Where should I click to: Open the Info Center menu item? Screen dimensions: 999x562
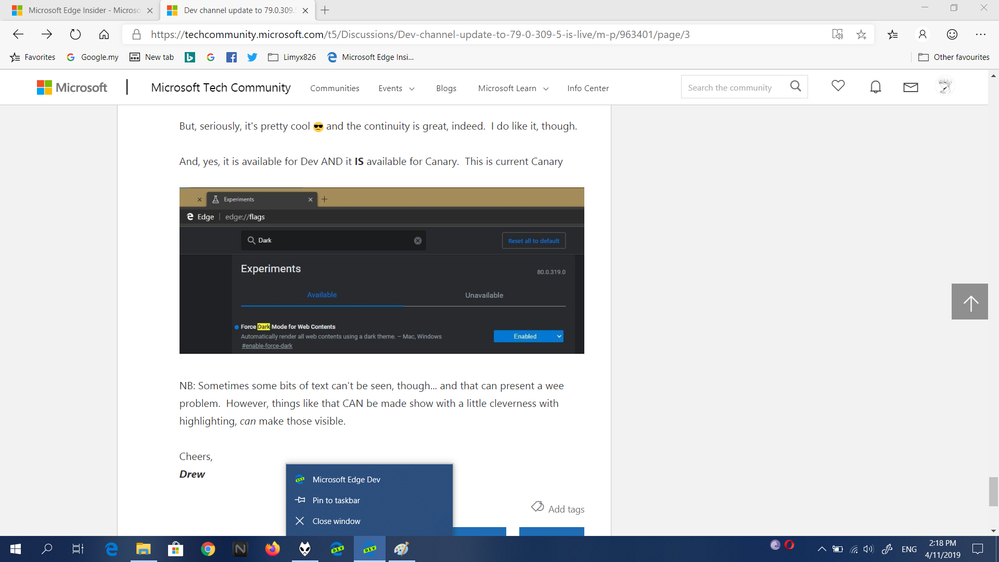[588, 88]
